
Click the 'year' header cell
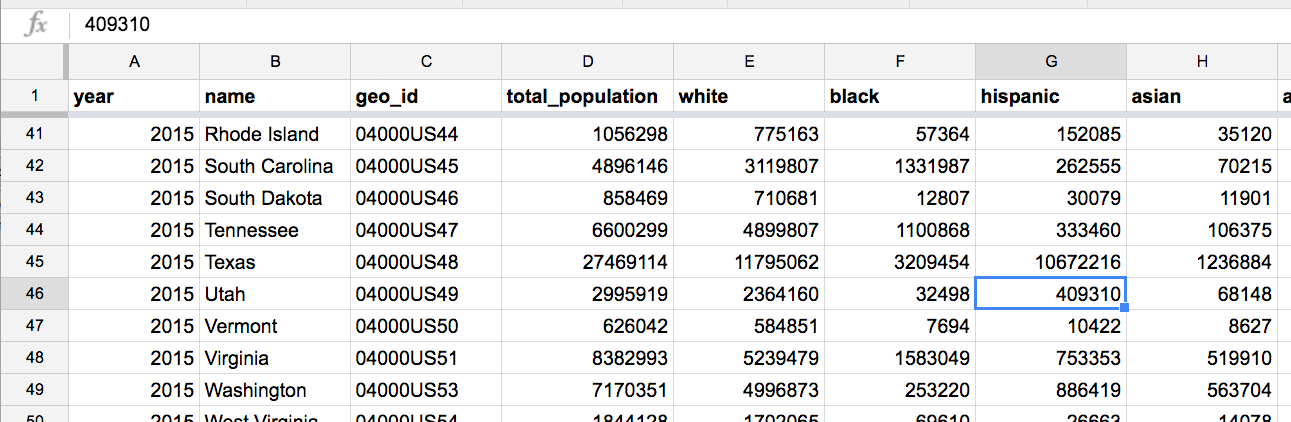[134, 97]
